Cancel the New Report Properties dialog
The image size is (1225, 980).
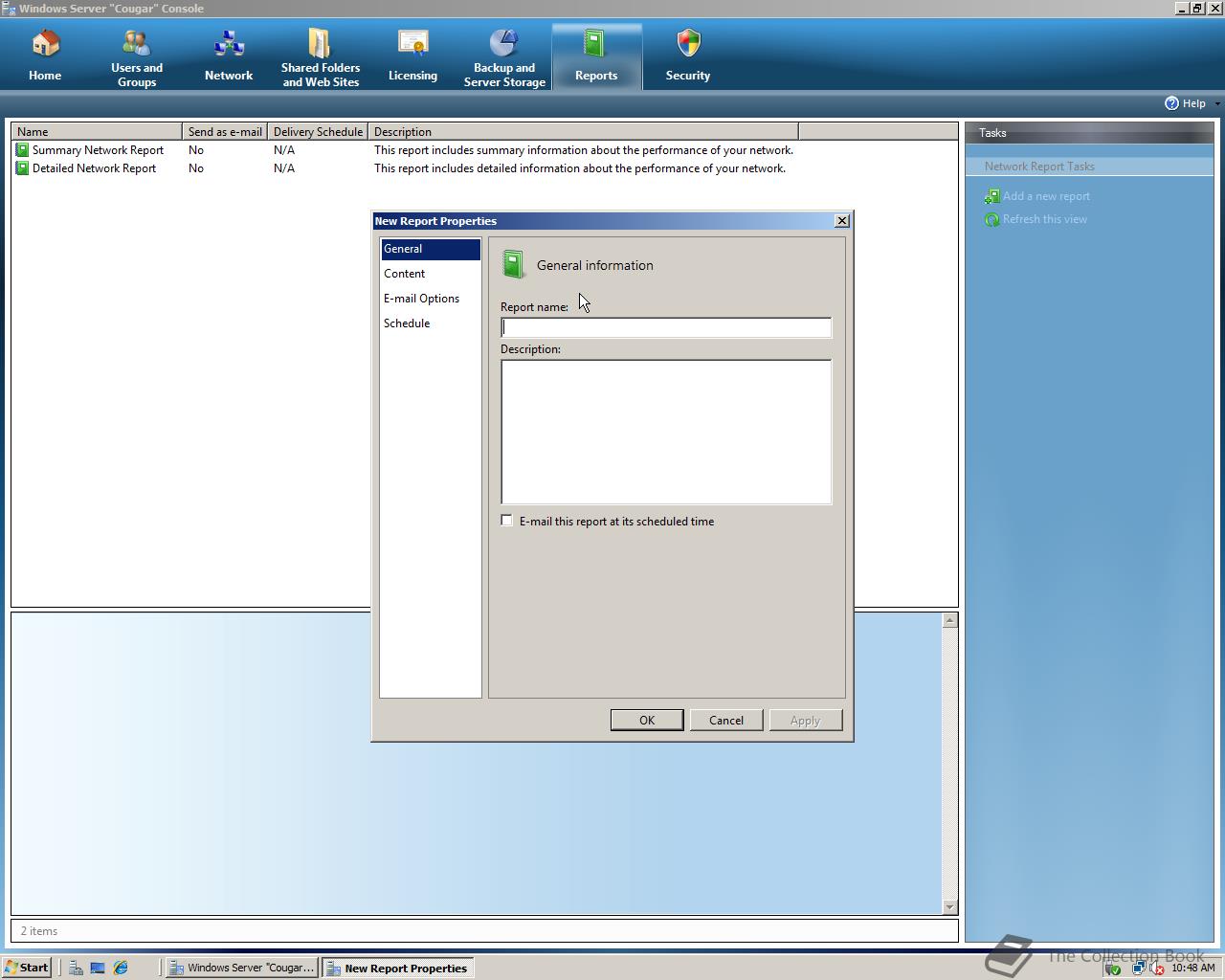(x=726, y=721)
